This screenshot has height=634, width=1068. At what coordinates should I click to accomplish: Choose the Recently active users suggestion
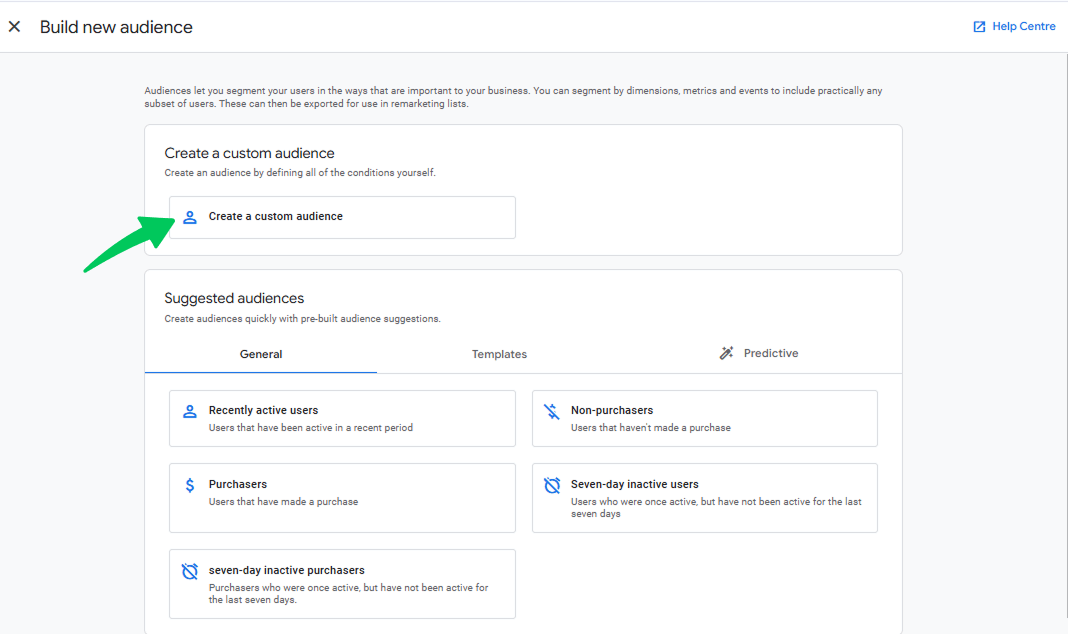coord(342,418)
